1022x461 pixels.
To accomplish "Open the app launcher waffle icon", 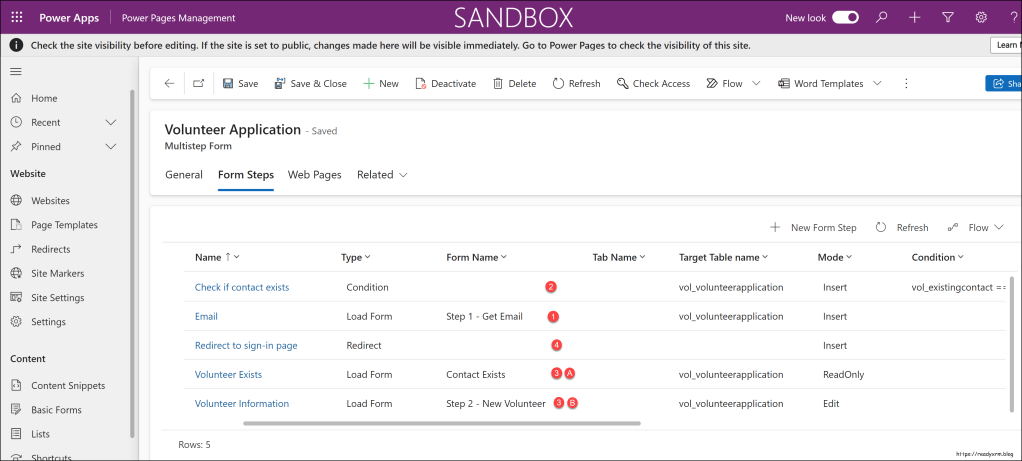I will [17, 17].
